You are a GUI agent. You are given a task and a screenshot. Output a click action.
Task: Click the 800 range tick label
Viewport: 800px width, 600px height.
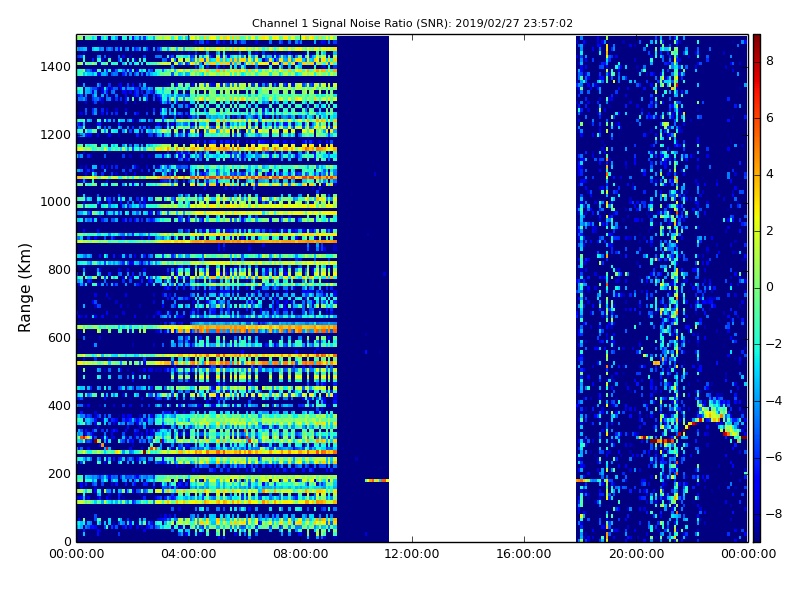click(60, 270)
